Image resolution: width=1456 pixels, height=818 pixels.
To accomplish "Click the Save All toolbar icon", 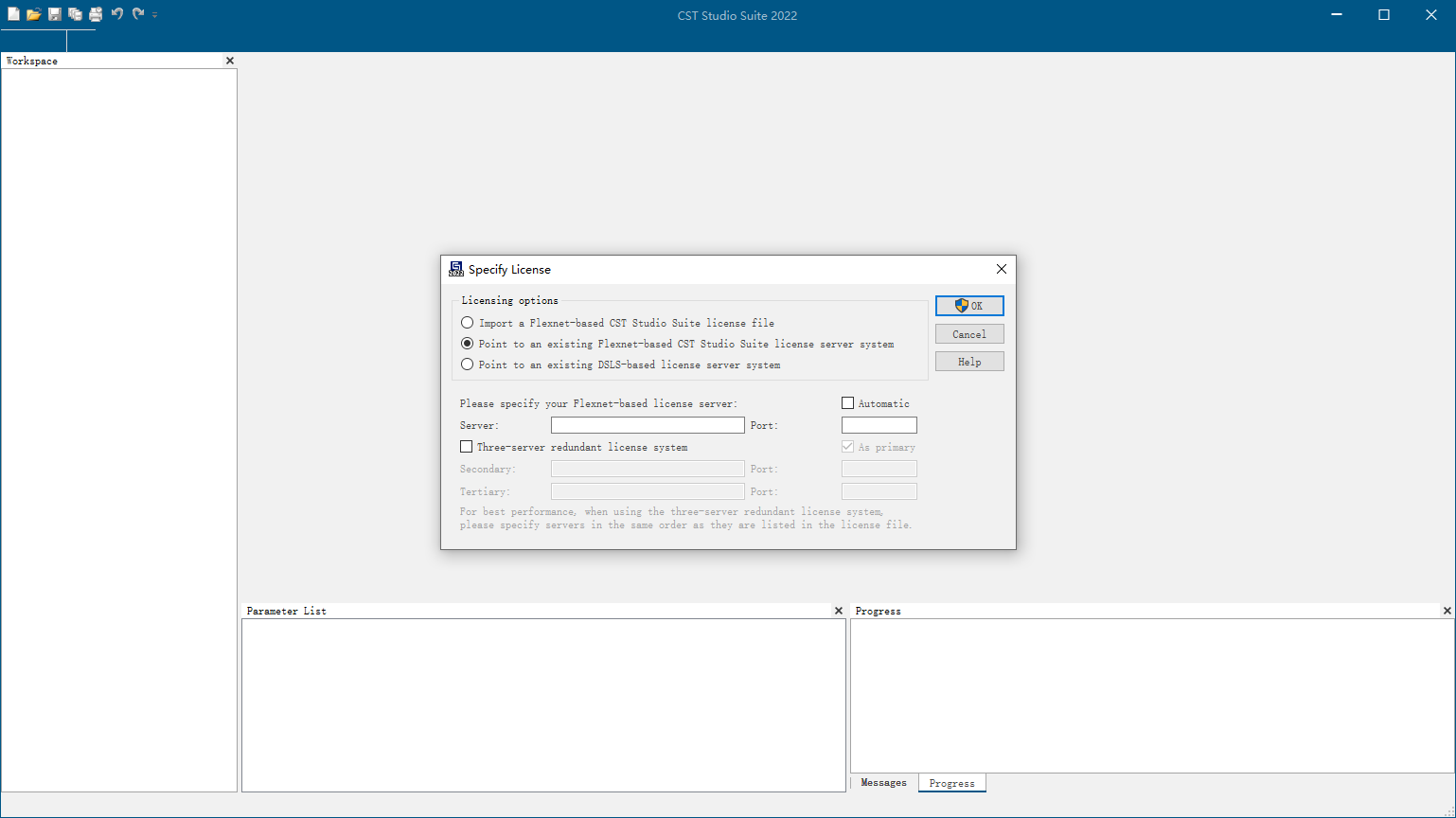I will [x=75, y=14].
